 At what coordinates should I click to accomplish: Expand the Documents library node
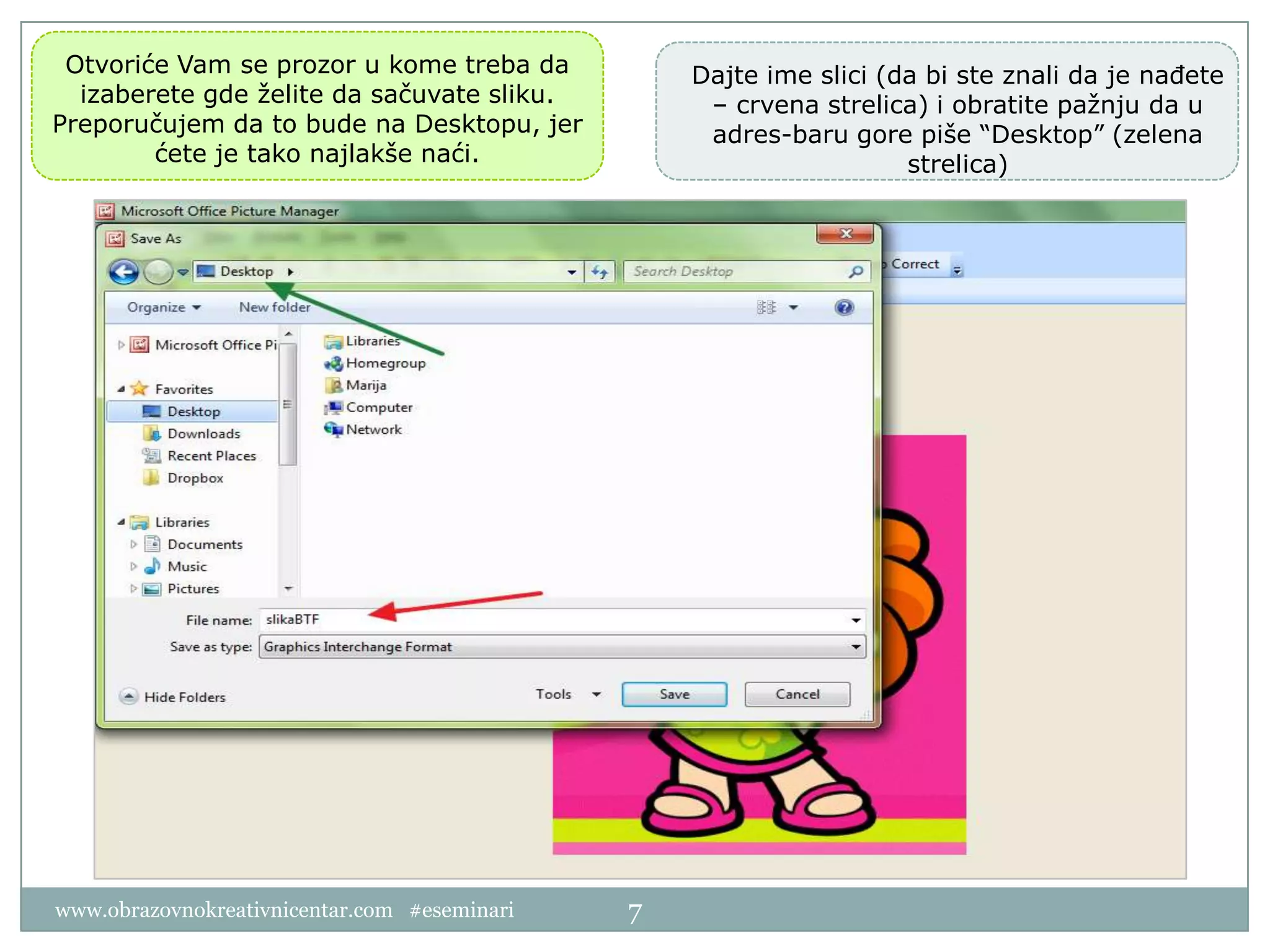coord(133,545)
